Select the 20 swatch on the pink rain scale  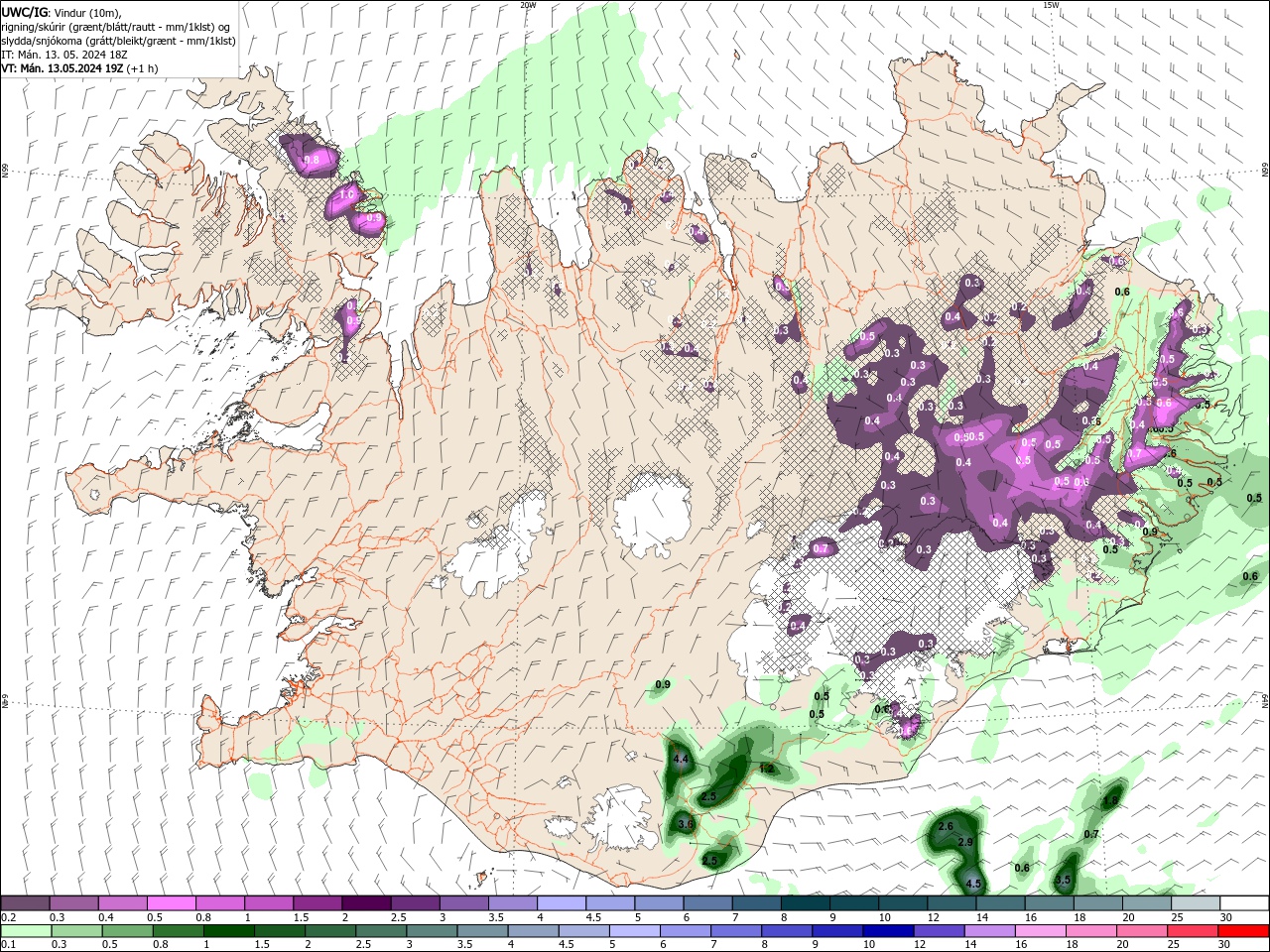(x=1141, y=931)
